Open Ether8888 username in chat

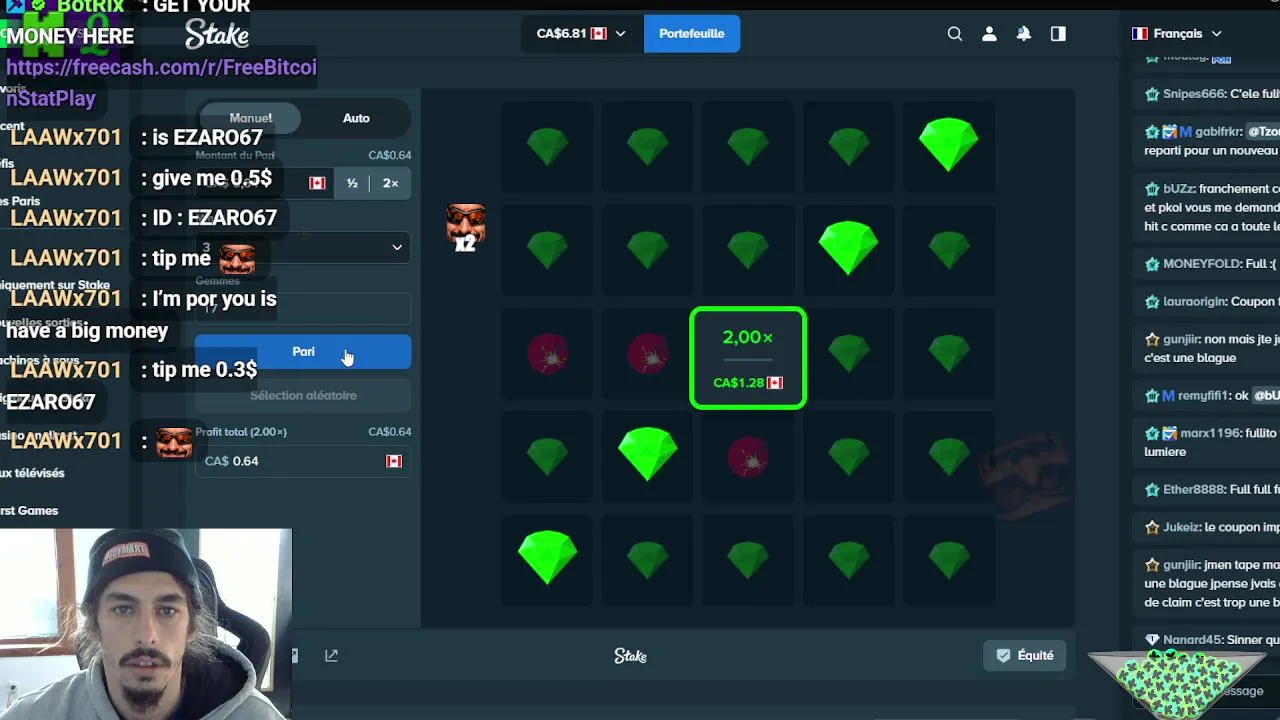pos(1194,490)
